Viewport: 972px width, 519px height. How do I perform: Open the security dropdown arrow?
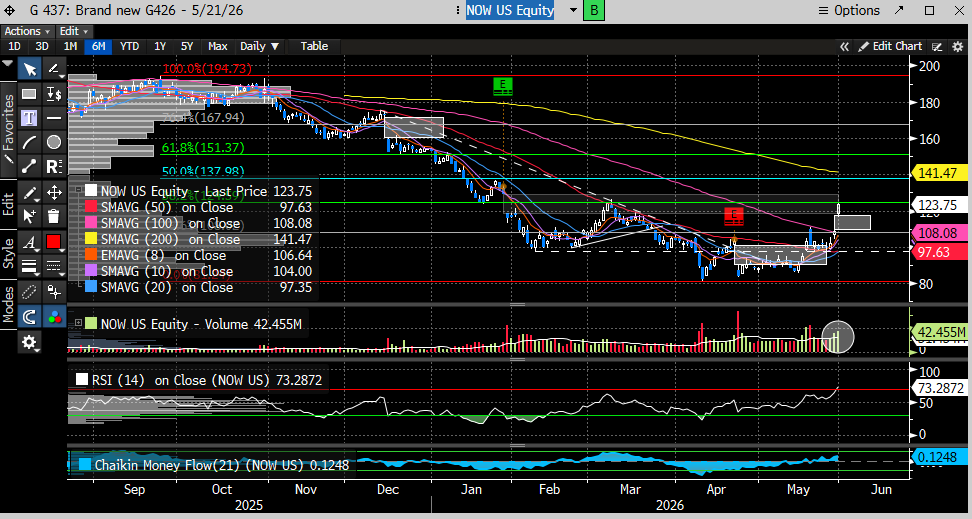point(573,11)
